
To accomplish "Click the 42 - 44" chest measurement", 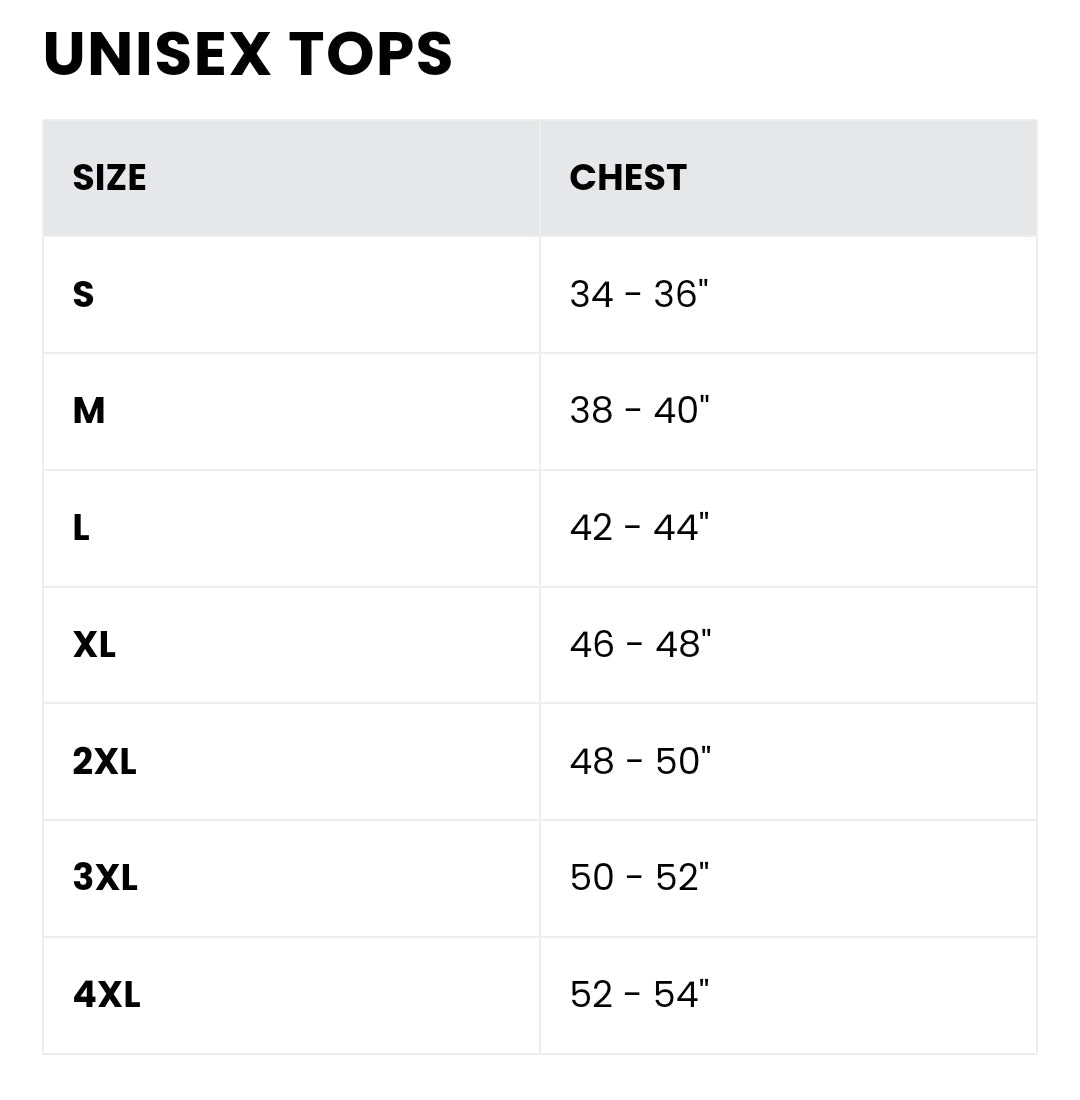I will pyautogui.click(x=639, y=528).
